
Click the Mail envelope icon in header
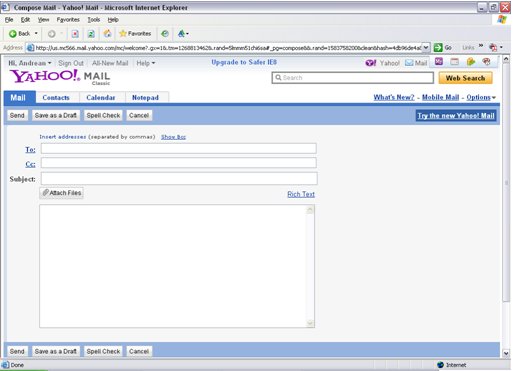pyautogui.click(x=409, y=63)
